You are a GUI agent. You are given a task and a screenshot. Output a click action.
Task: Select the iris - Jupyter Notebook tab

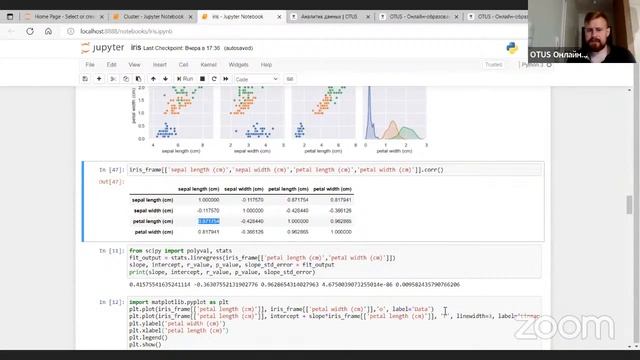click(x=238, y=17)
